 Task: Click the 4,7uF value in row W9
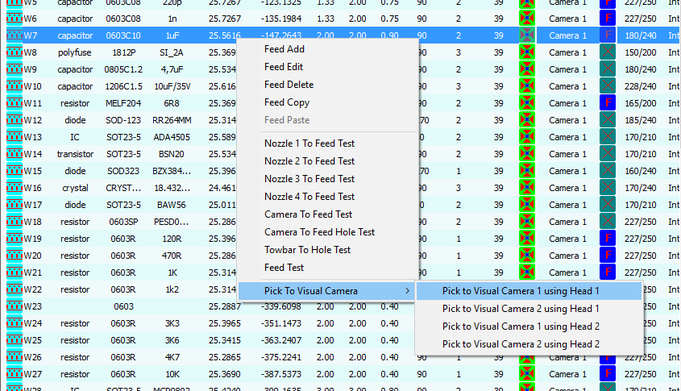[x=172, y=70]
